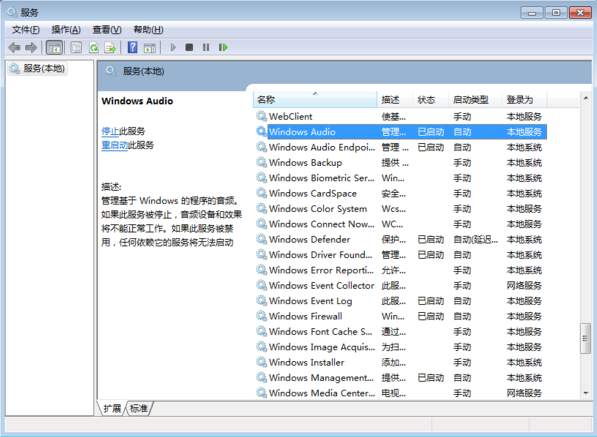This screenshot has height=437, width=597.
Task: Toggle the show/hide console tree icon
Action: click(54, 48)
